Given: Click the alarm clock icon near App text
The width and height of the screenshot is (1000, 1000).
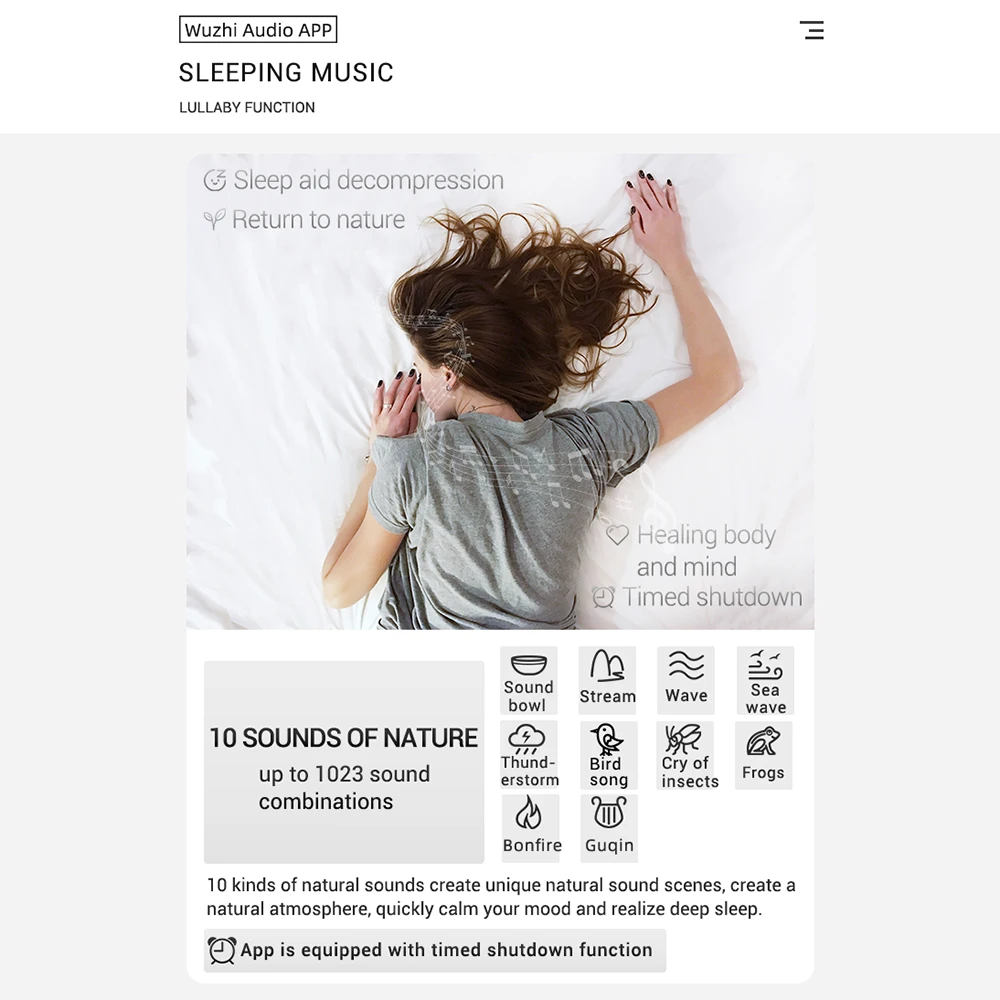Looking at the screenshot, I should pos(222,950).
